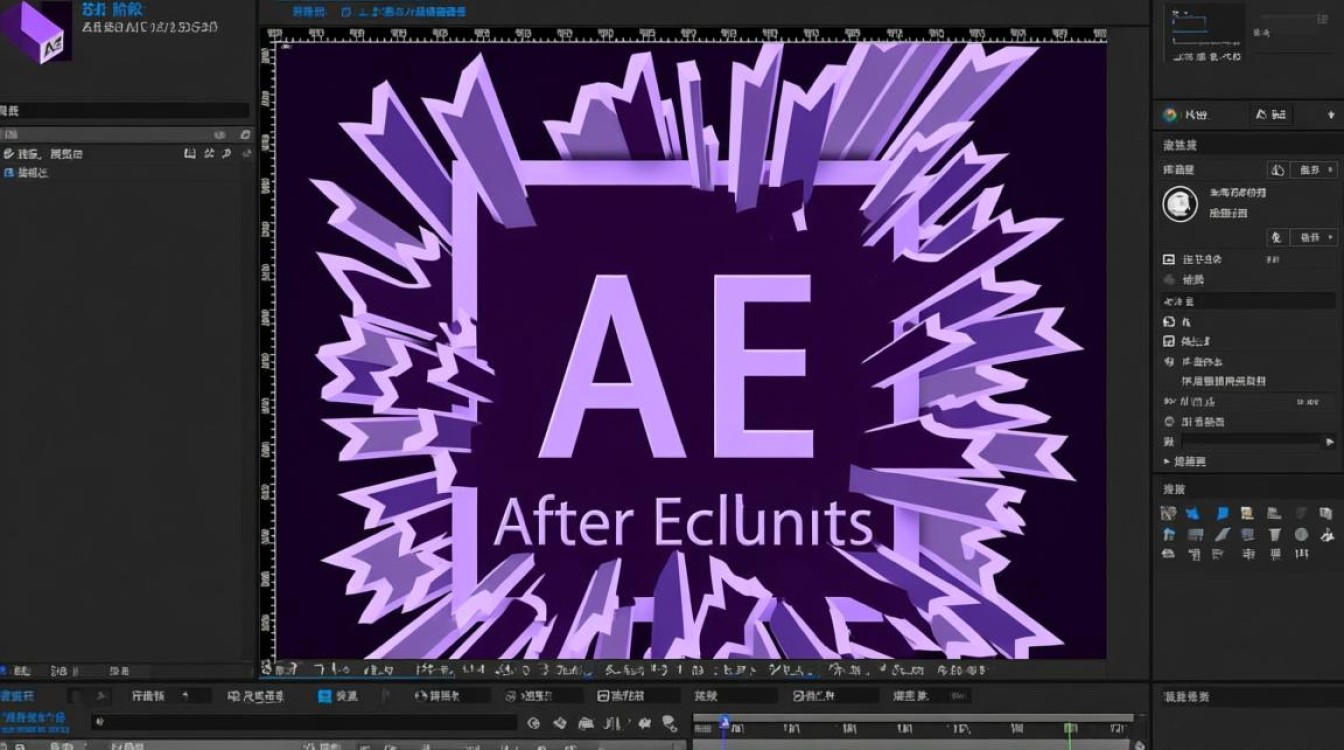Click the multicolored circle icon in right panel header
The image size is (1344, 750).
[x=1170, y=115]
